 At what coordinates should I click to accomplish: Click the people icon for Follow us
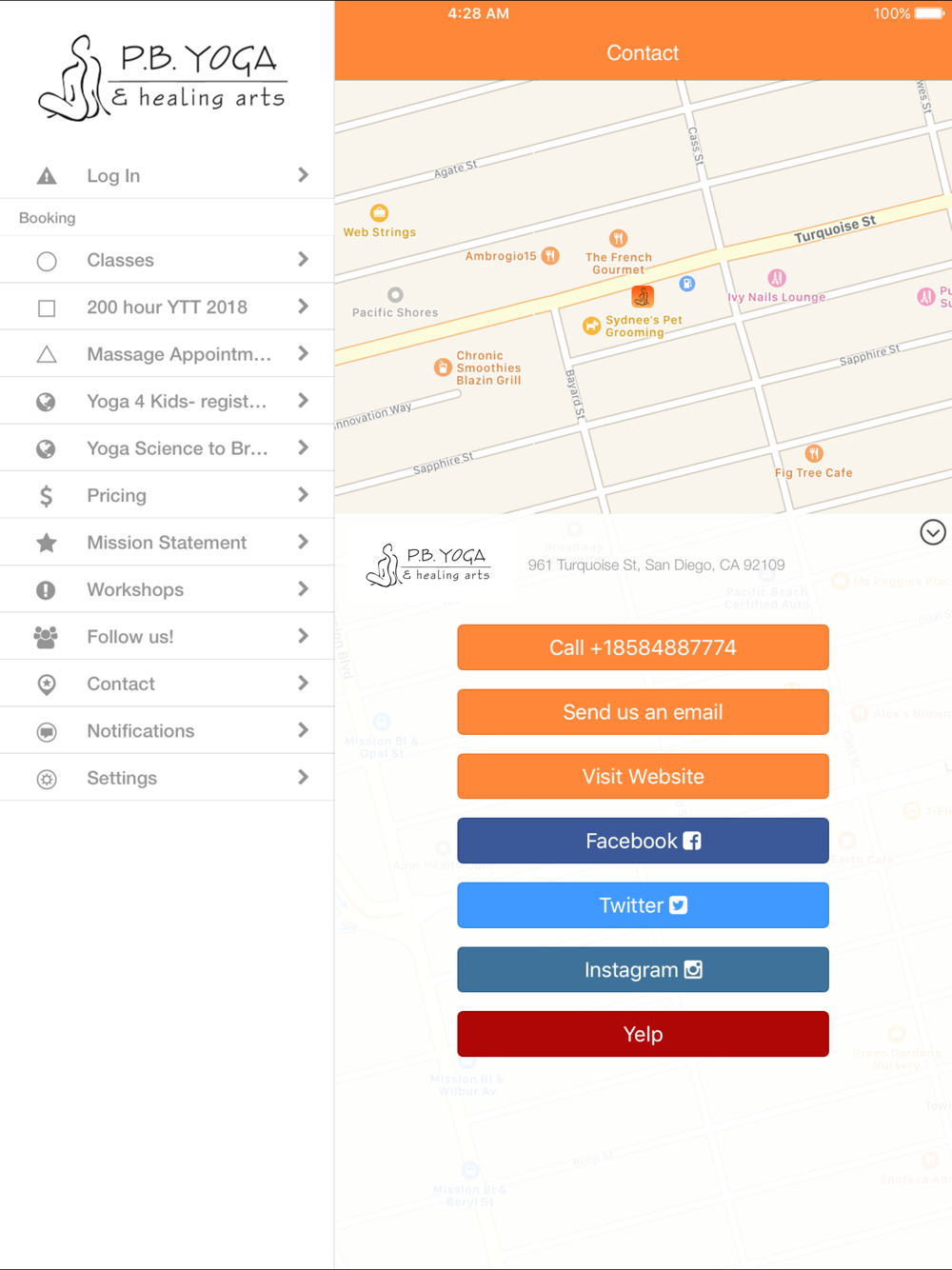point(46,637)
